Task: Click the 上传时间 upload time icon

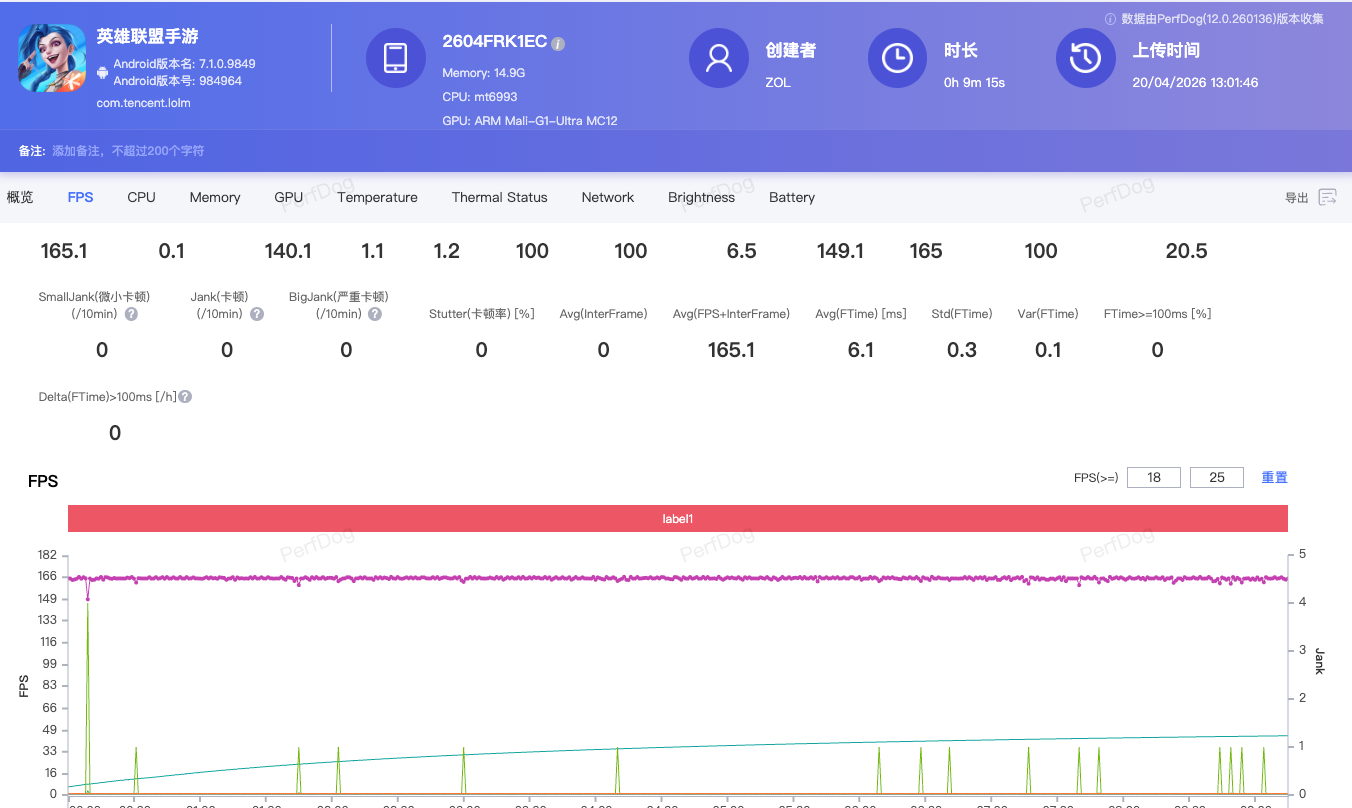Action: click(1085, 58)
